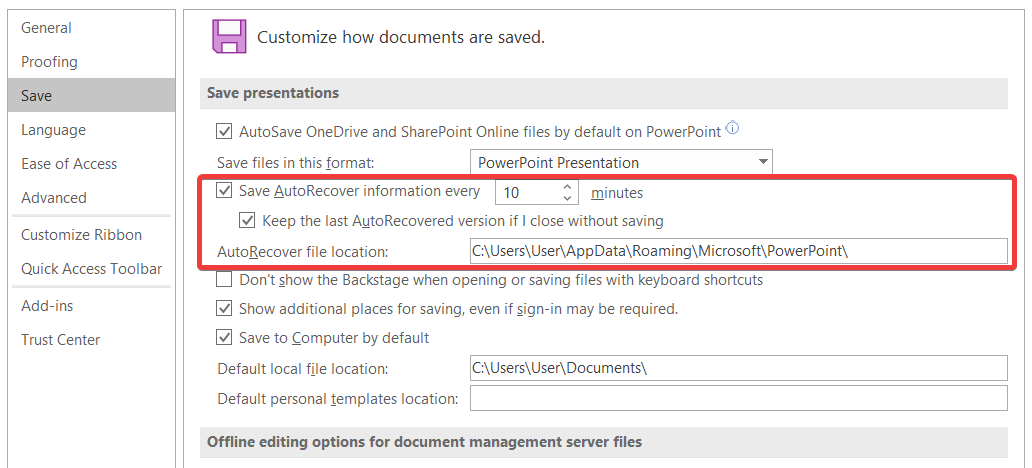Screen dimensions: 1032x468
Task: Increase AutoRecover minutes with up arrow
Action: point(568,186)
